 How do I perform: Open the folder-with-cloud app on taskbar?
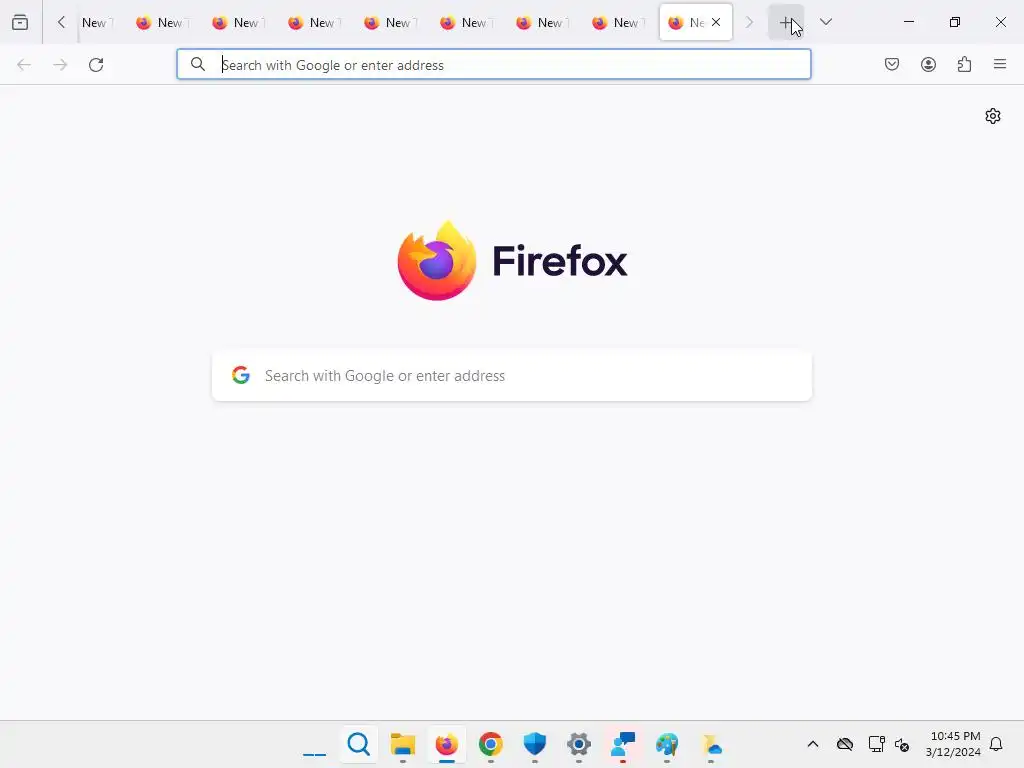coord(711,744)
